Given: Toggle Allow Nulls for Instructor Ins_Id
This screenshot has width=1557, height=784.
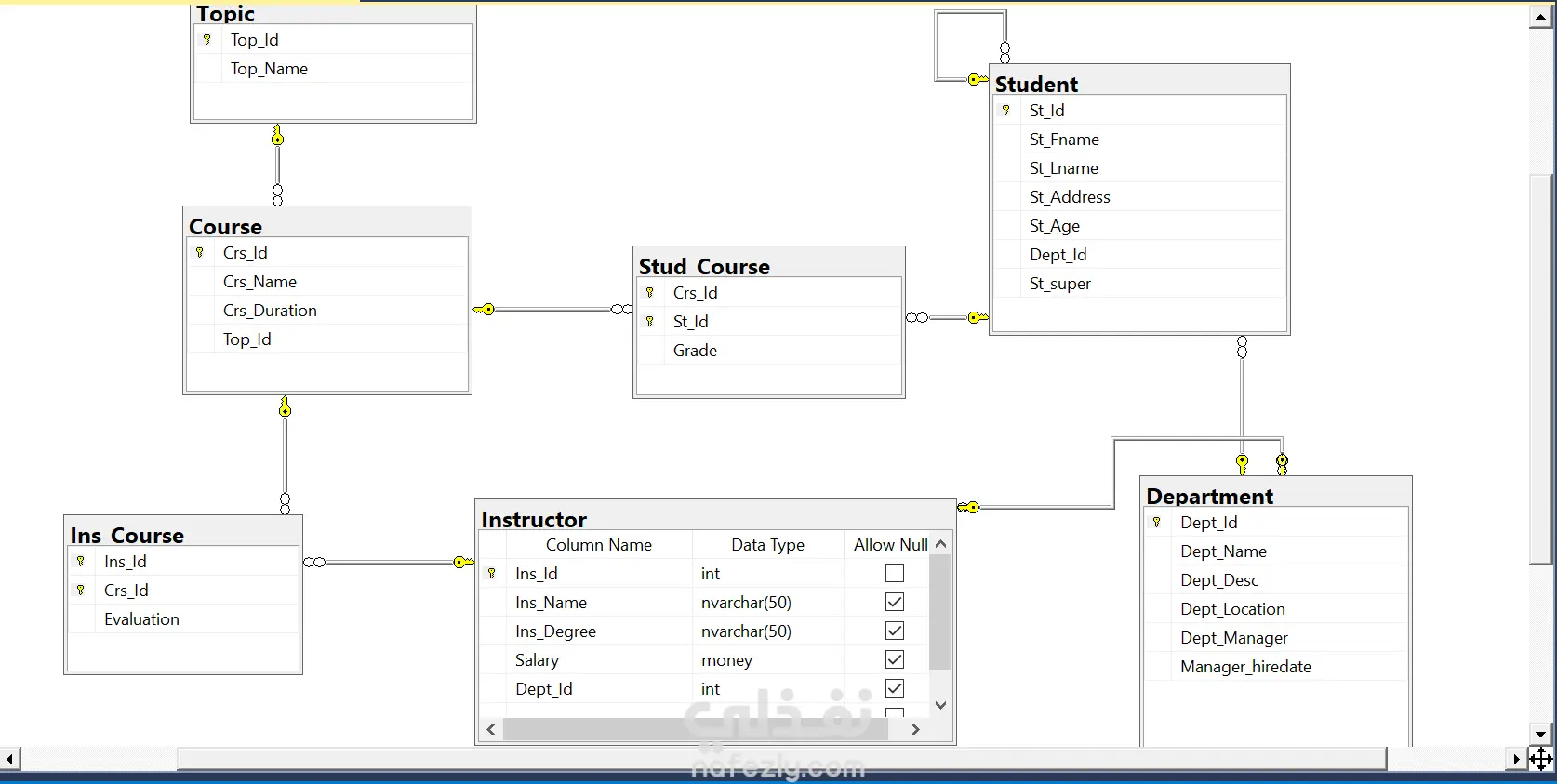Looking at the screenshot, I should 895,573.
